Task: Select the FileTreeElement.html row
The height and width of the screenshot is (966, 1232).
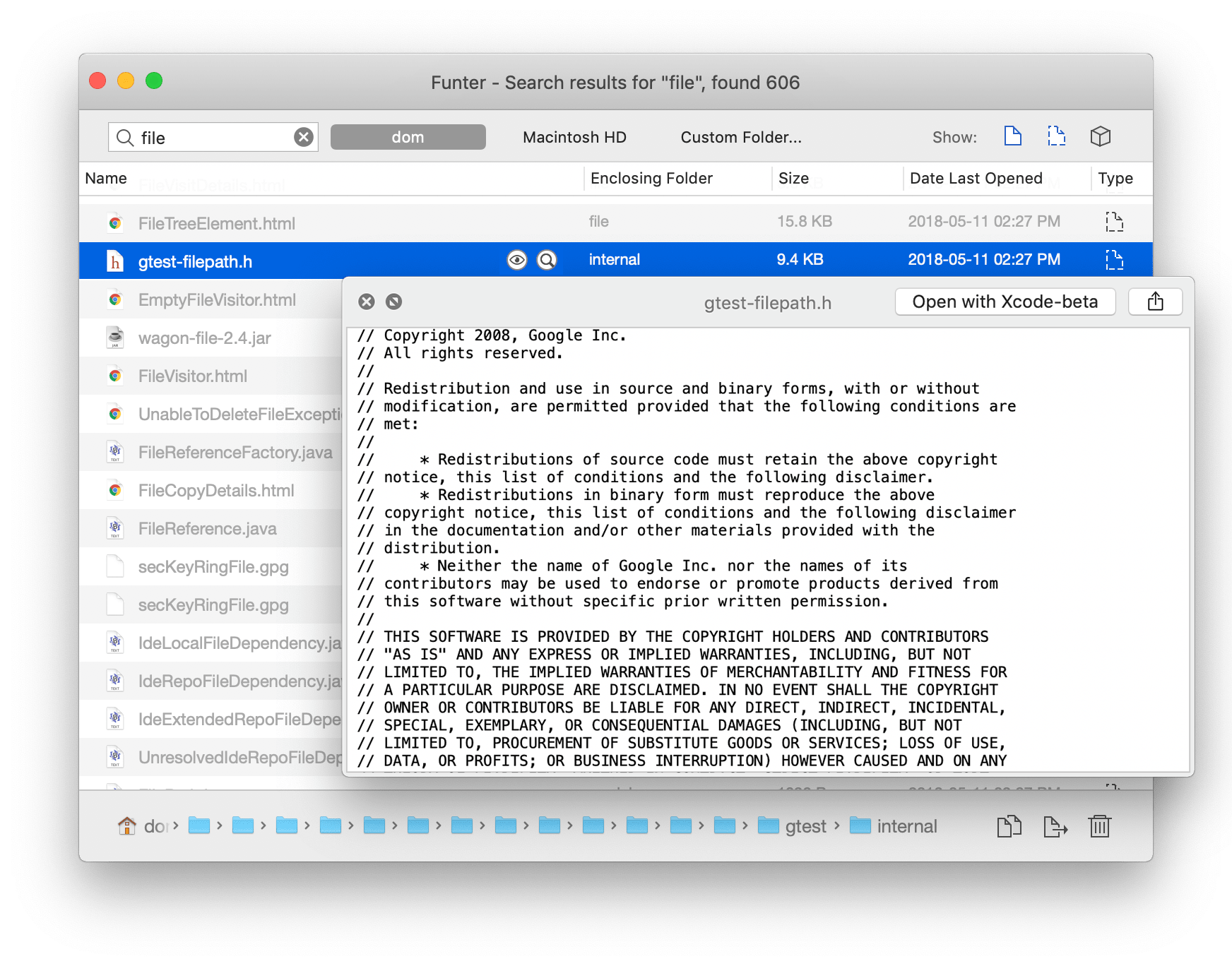Action: [616, 223]
